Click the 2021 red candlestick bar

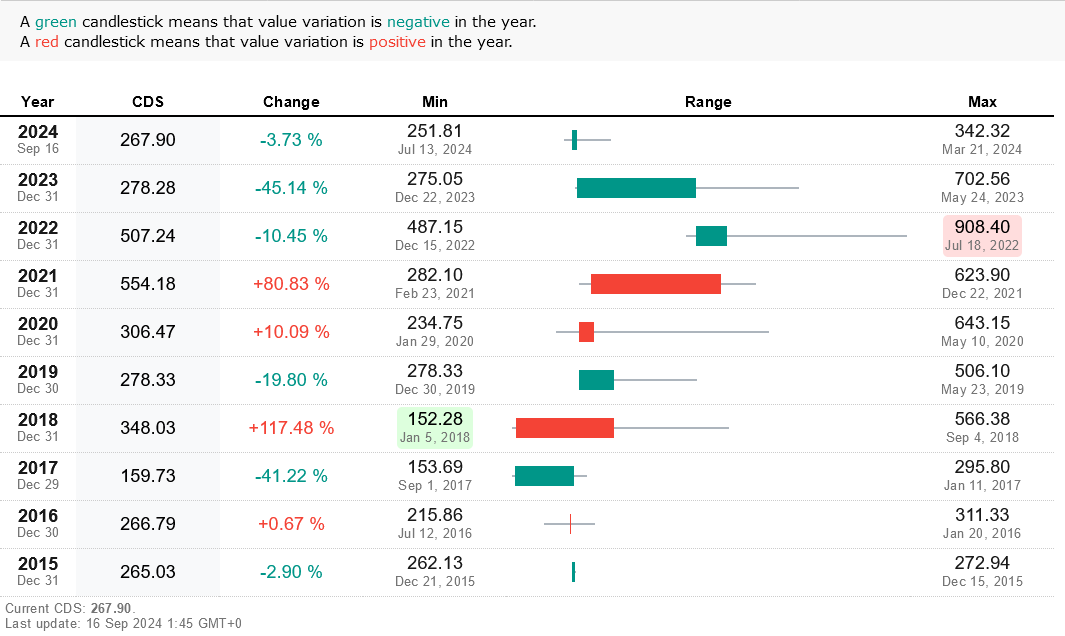pyautogui.click(x=655, y=284)
